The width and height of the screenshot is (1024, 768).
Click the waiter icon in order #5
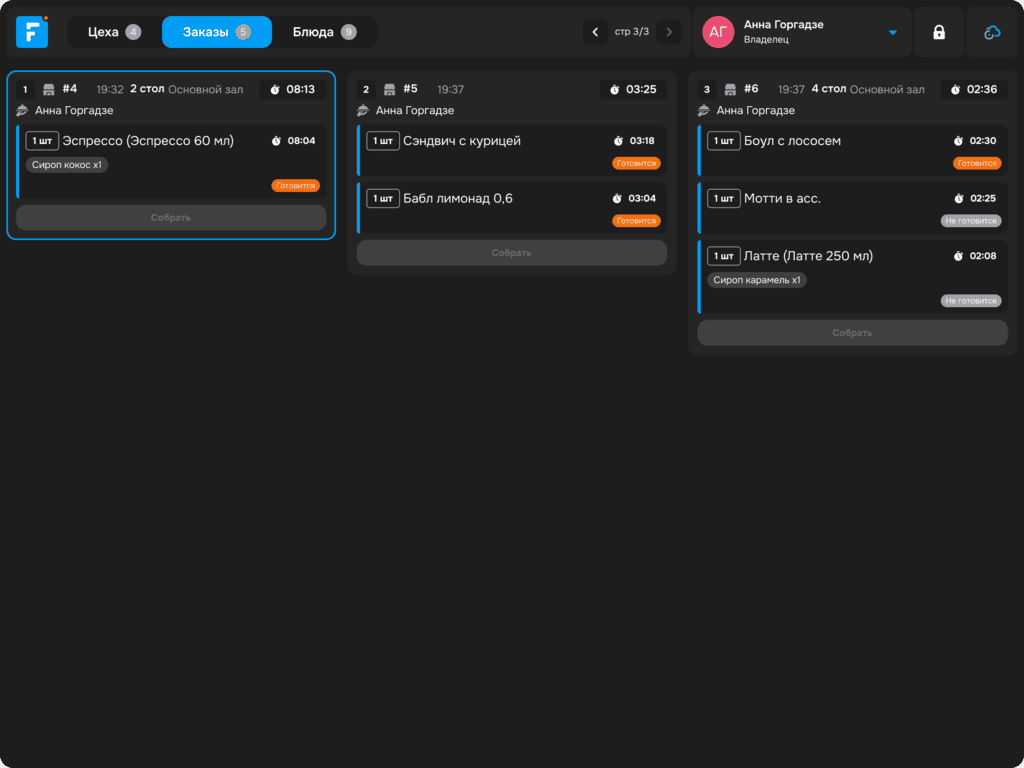coord(363,110)
